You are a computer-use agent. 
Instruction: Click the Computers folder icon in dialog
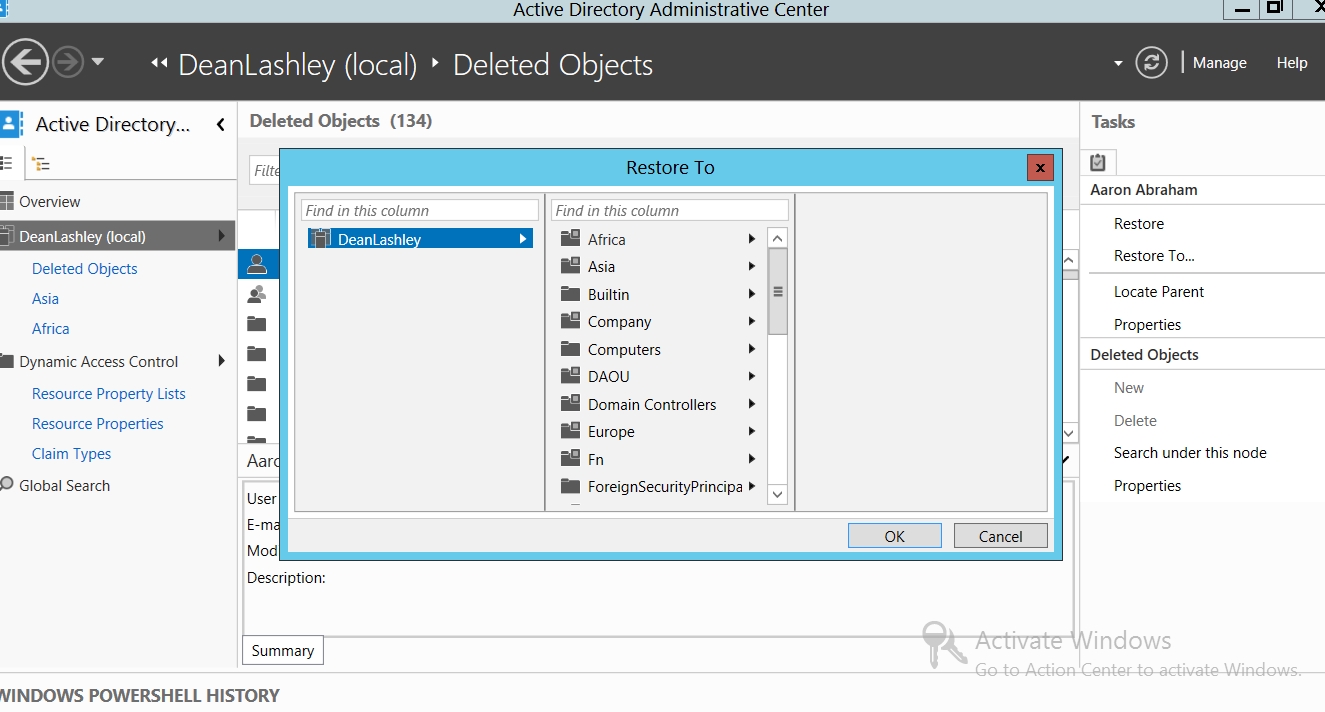pyautogui.click(x=571, y=349)
